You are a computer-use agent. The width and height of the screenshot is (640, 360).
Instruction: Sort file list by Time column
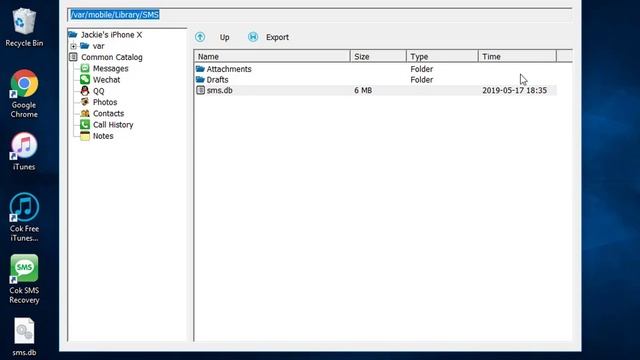[x=517, y=56]
